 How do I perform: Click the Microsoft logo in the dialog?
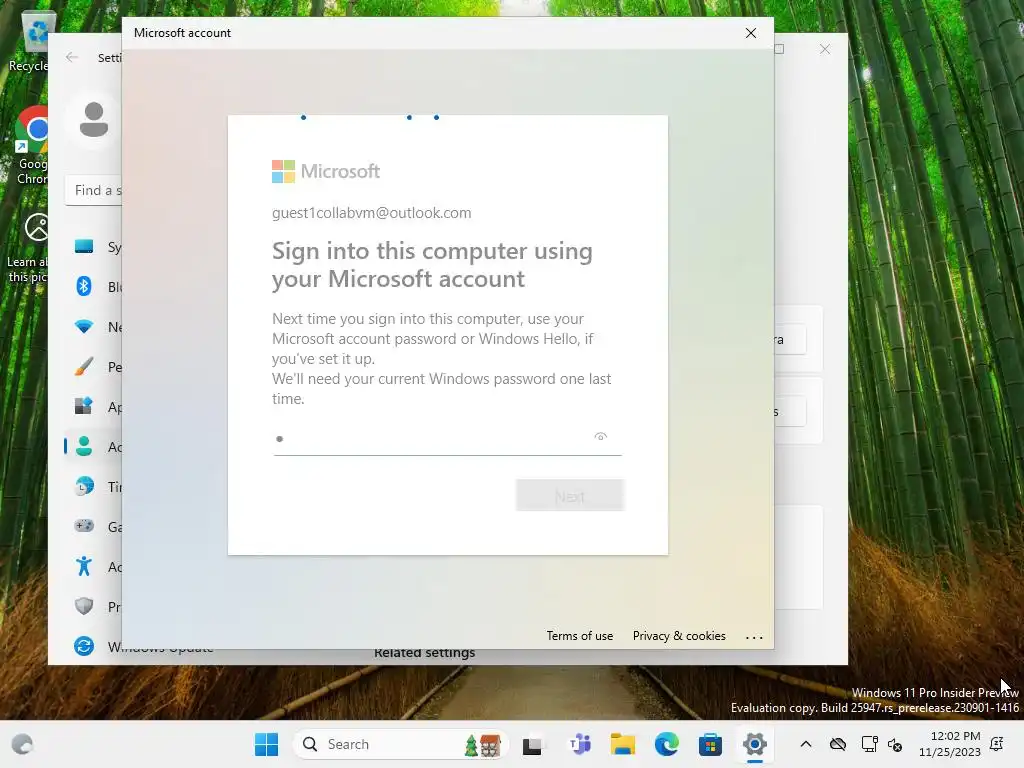326,171
